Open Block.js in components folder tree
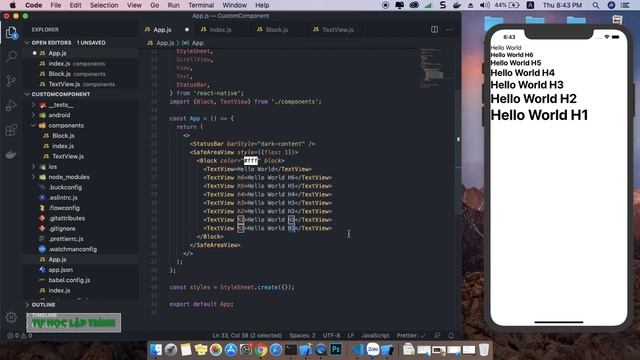 63,136
